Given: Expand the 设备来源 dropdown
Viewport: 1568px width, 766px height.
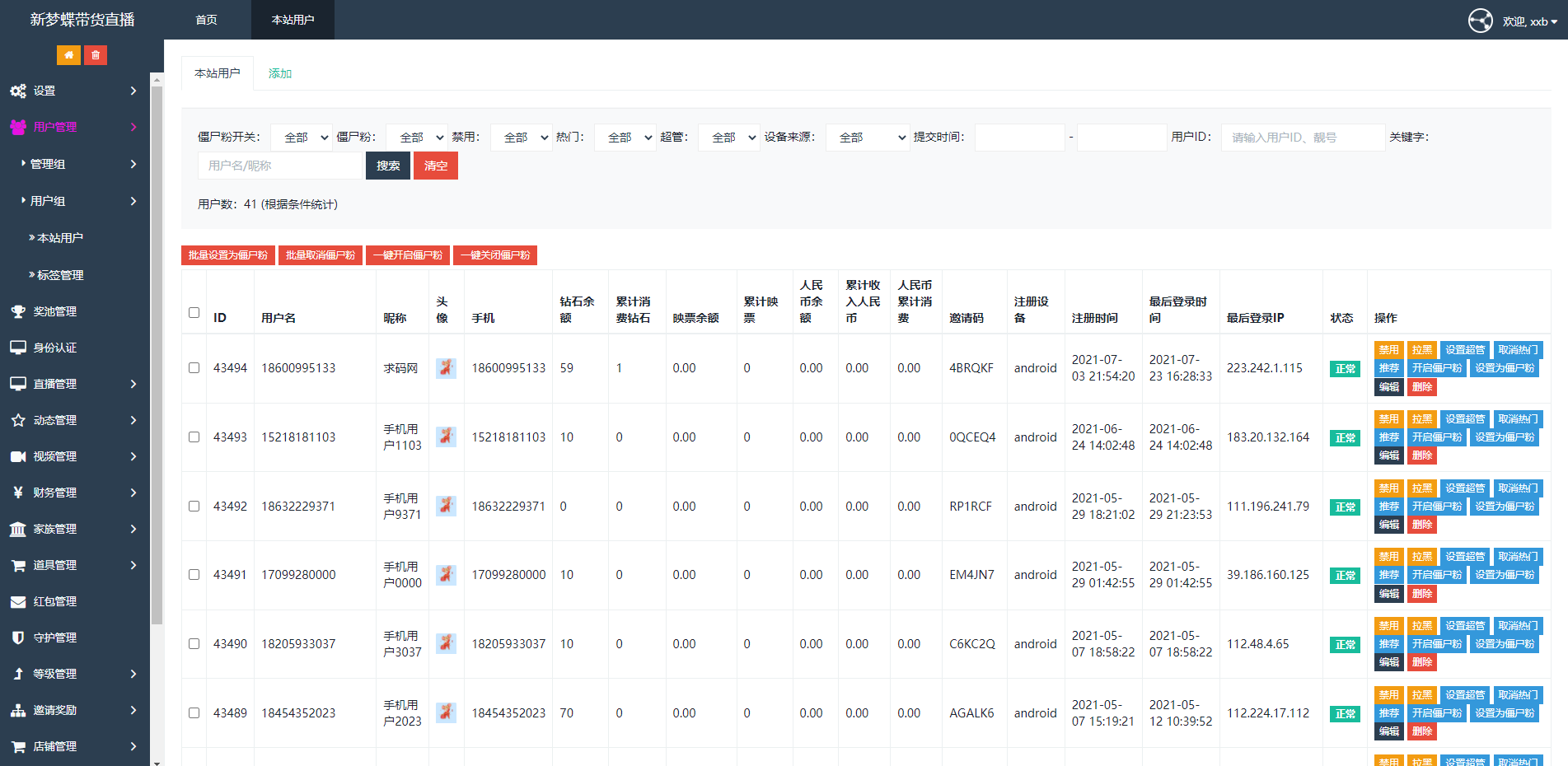Looking at the screenshot, I should (x=867, y=137).
